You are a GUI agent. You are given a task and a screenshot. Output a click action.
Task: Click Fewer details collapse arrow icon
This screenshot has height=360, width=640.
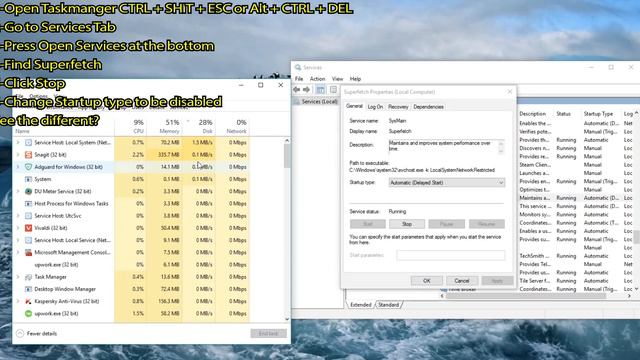point(20,333)
